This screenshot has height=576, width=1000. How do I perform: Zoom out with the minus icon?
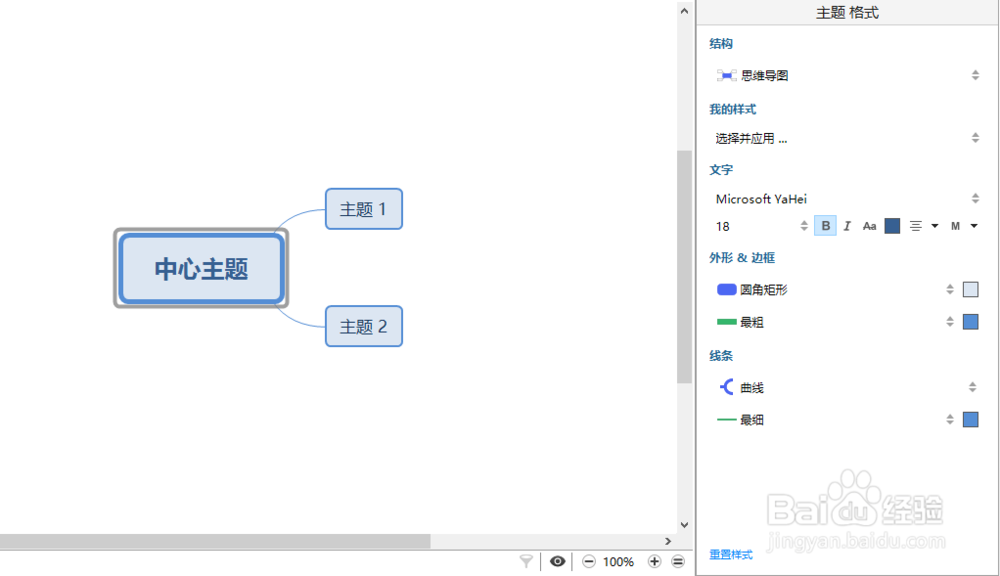coord(589,561)
